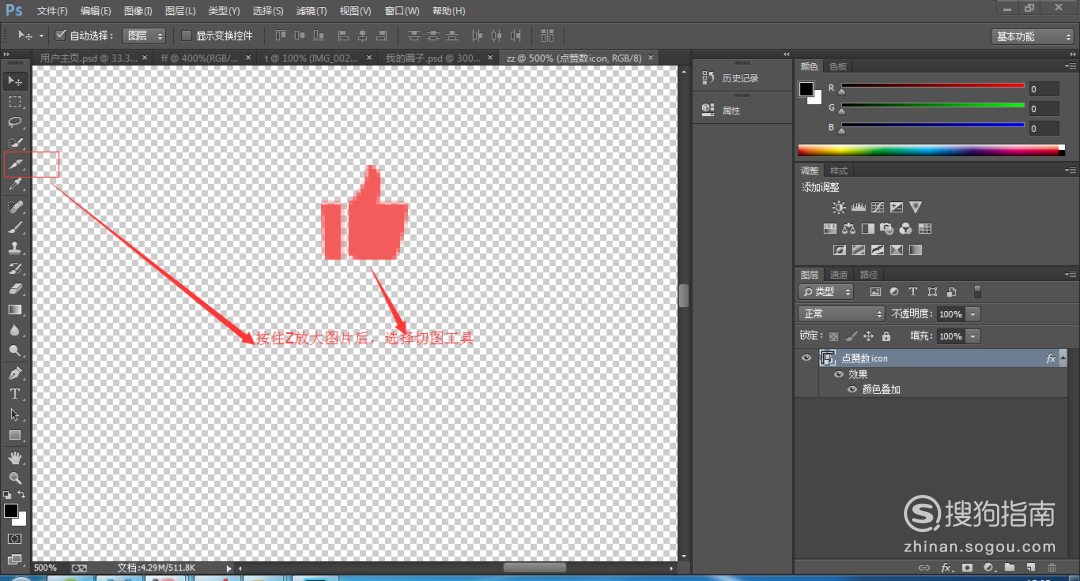
Task: Open the layer filter 类型 dropdown
Action: [x=826, y=292]
